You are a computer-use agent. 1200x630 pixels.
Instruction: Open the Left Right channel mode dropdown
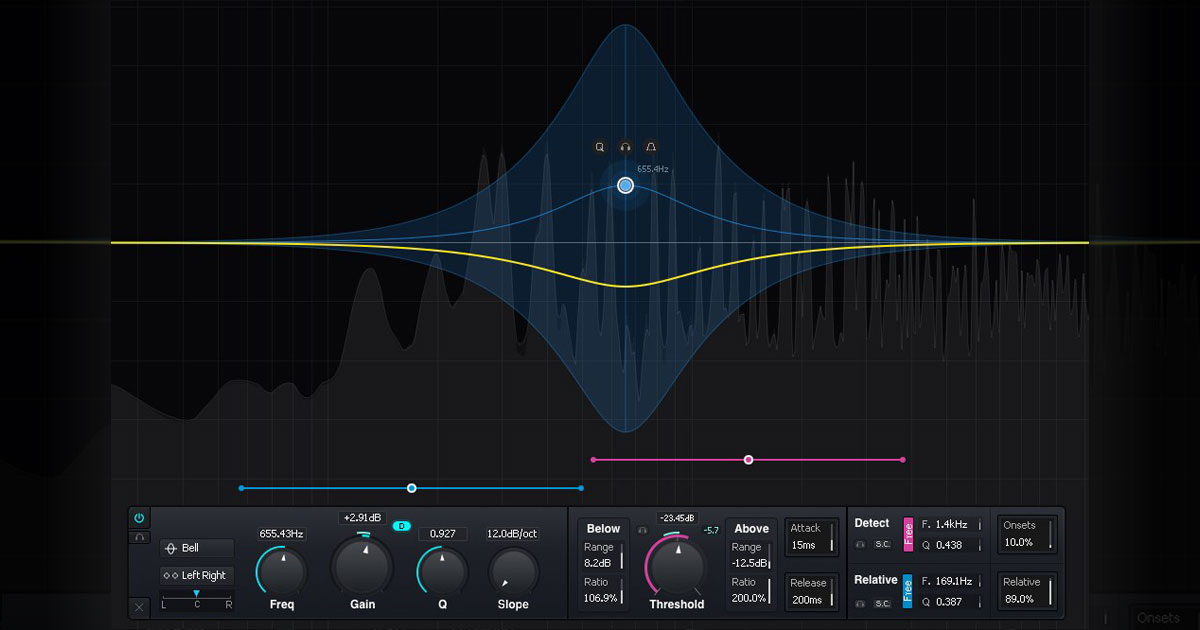click(197, 575)
